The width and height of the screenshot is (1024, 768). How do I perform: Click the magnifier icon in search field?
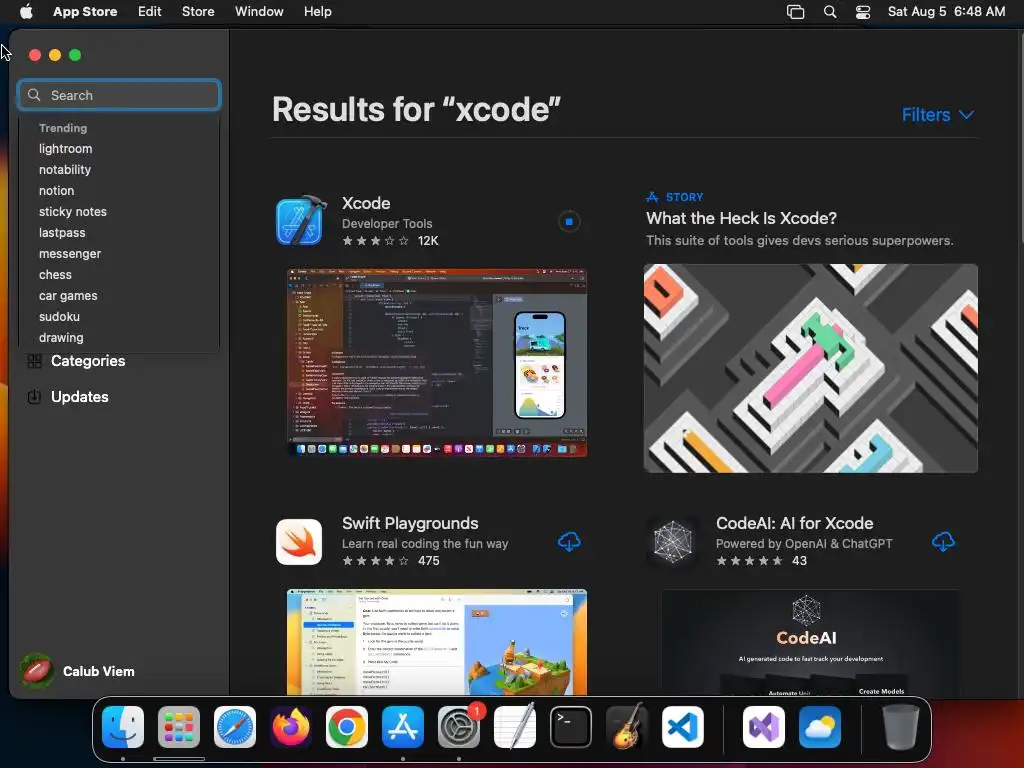(34, 95)
